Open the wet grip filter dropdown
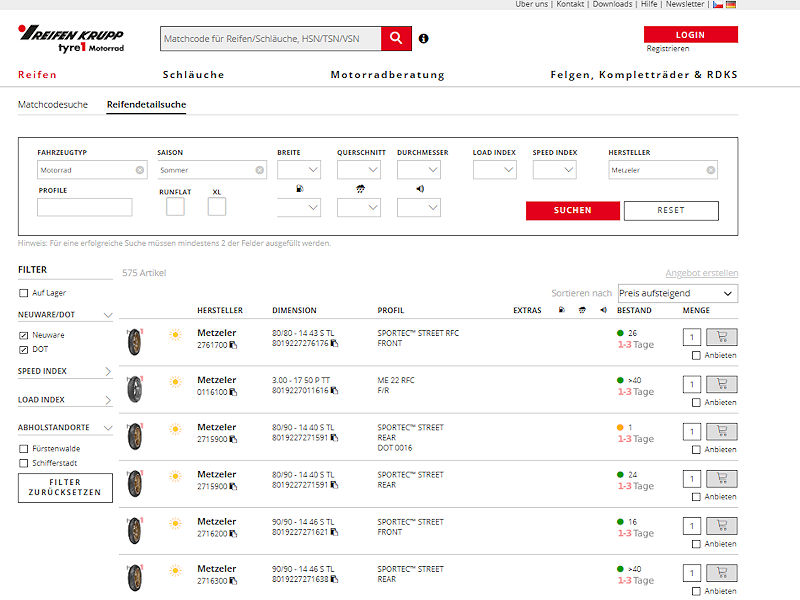 [359, 207]
